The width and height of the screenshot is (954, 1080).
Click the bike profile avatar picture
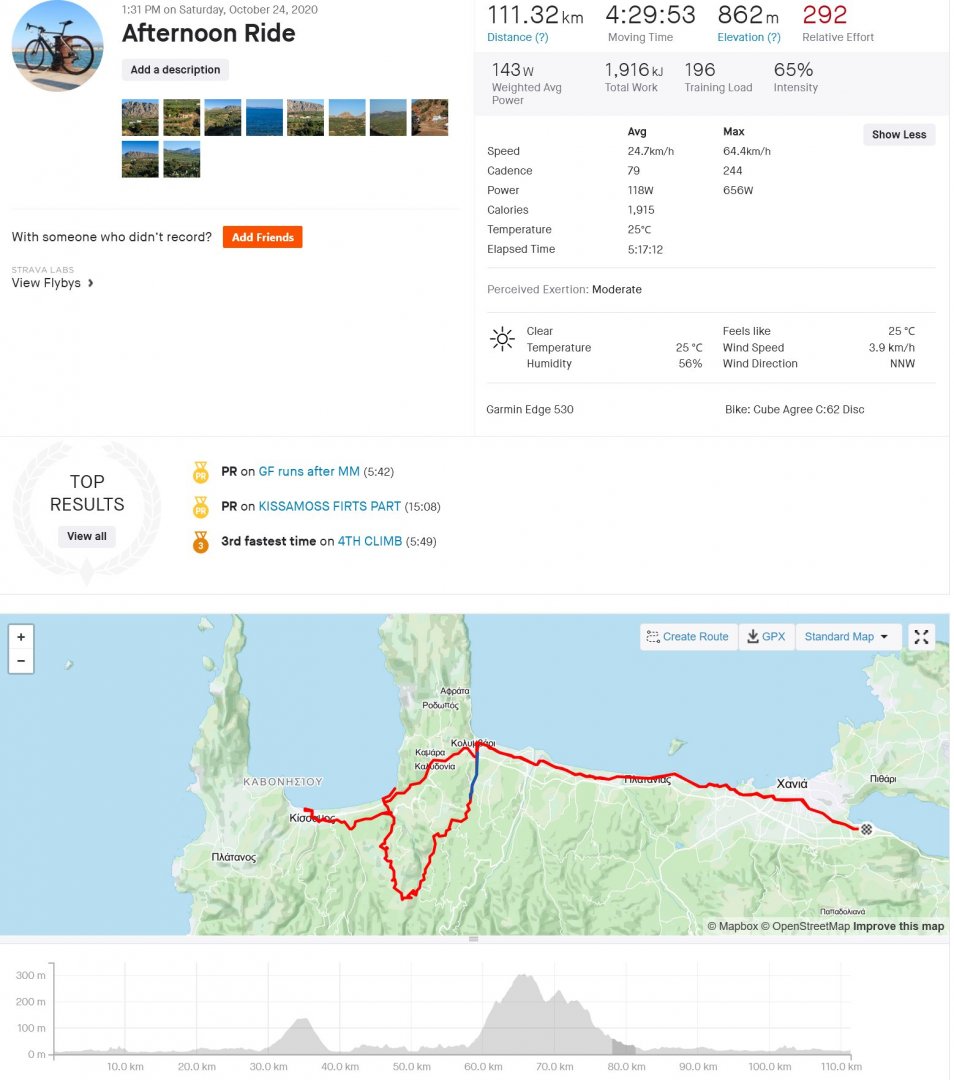[x=57, y=46]
